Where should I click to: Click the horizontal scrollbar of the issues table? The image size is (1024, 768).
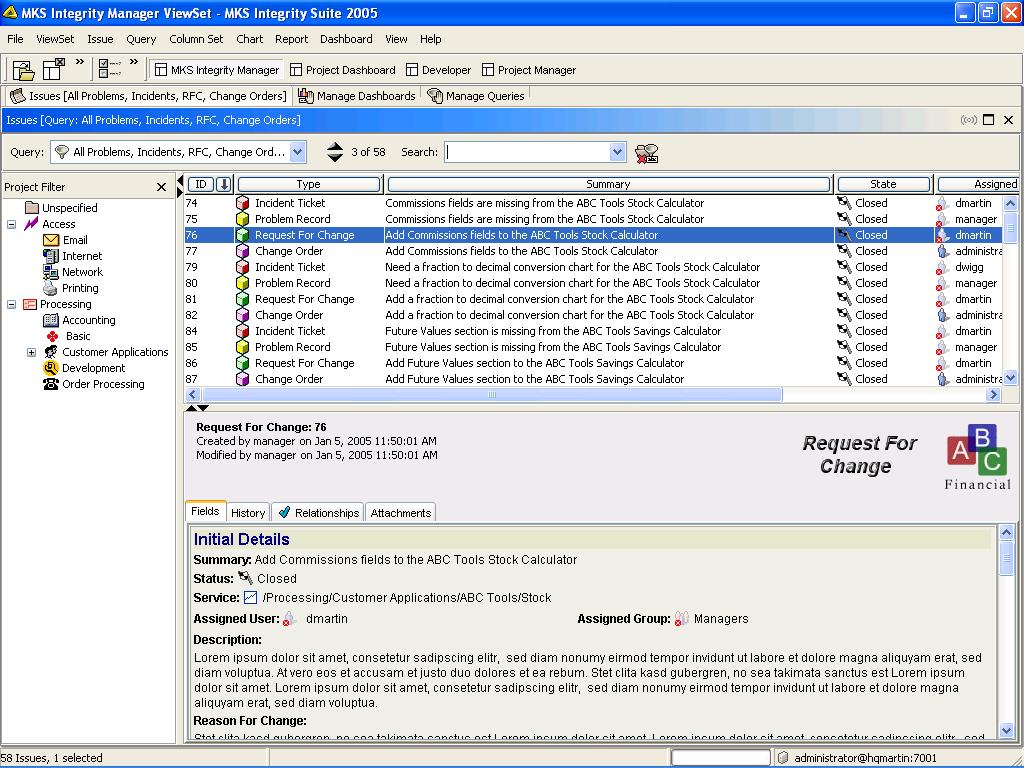(492, 394)
